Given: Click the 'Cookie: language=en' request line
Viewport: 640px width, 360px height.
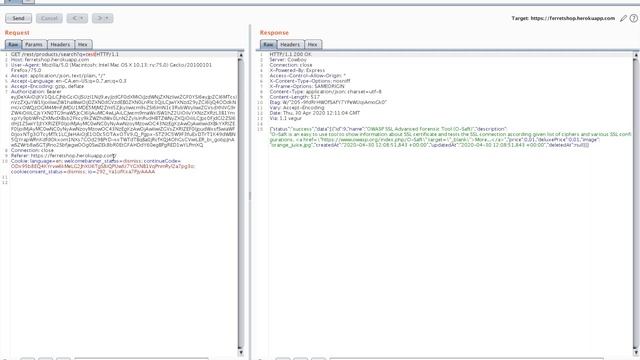Looking at the screenshot, I should (x=103, y=166).
